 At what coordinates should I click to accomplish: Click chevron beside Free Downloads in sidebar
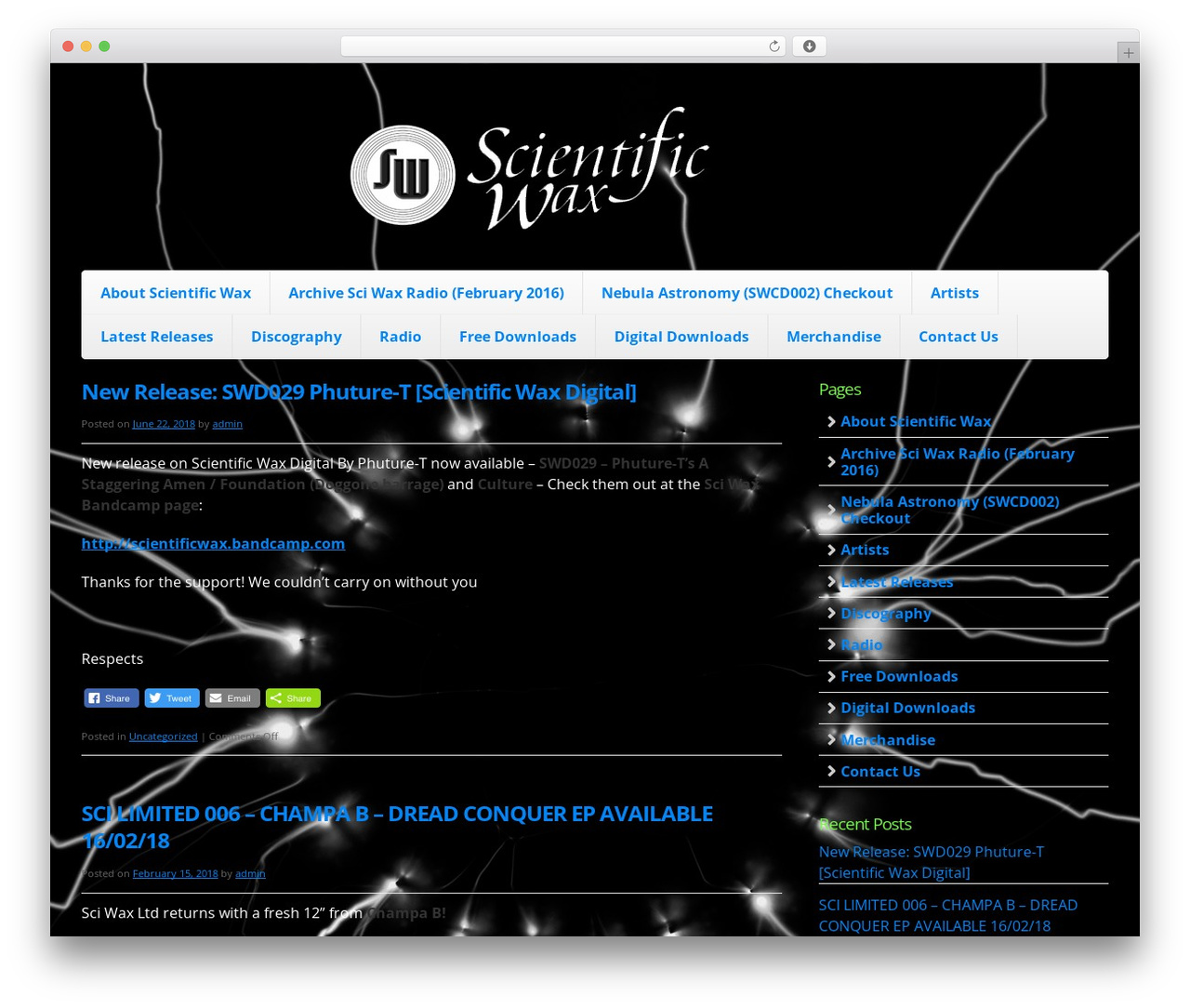click(831, 676)
